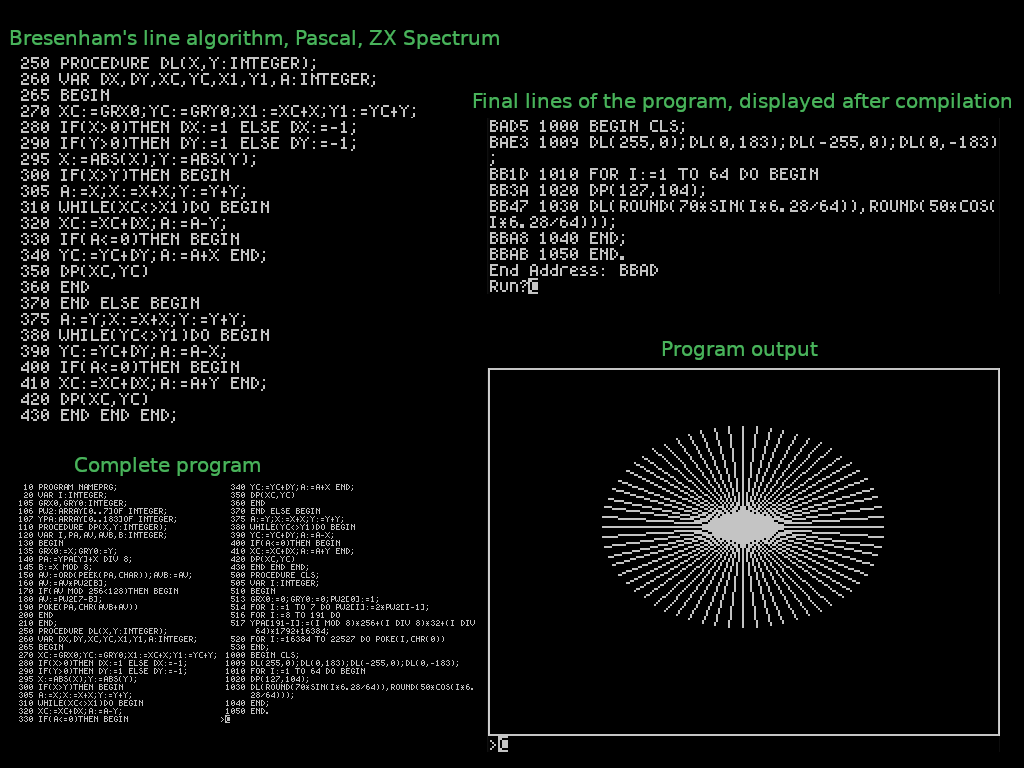The height and width of the screenshot is (768, 1024).
Task: Click the cursor at end of complete program
Action: (226, 719)
